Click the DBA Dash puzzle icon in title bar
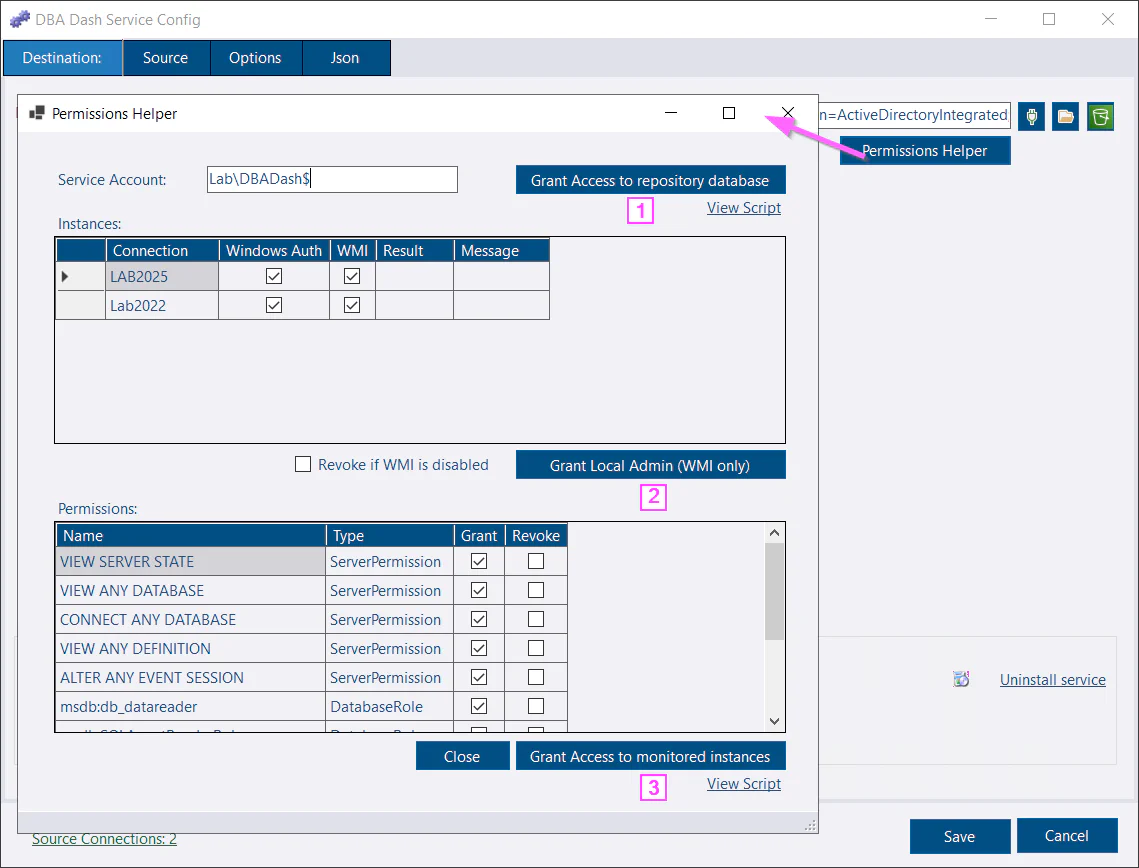1139x868 pixels. point(20,19)
